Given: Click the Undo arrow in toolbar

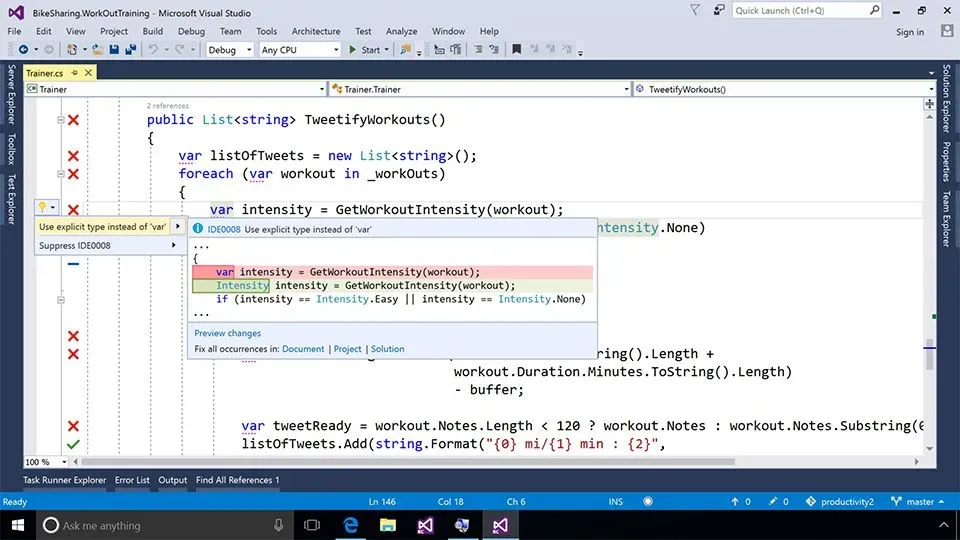Looking at the screenshot, I should point(153,50).
